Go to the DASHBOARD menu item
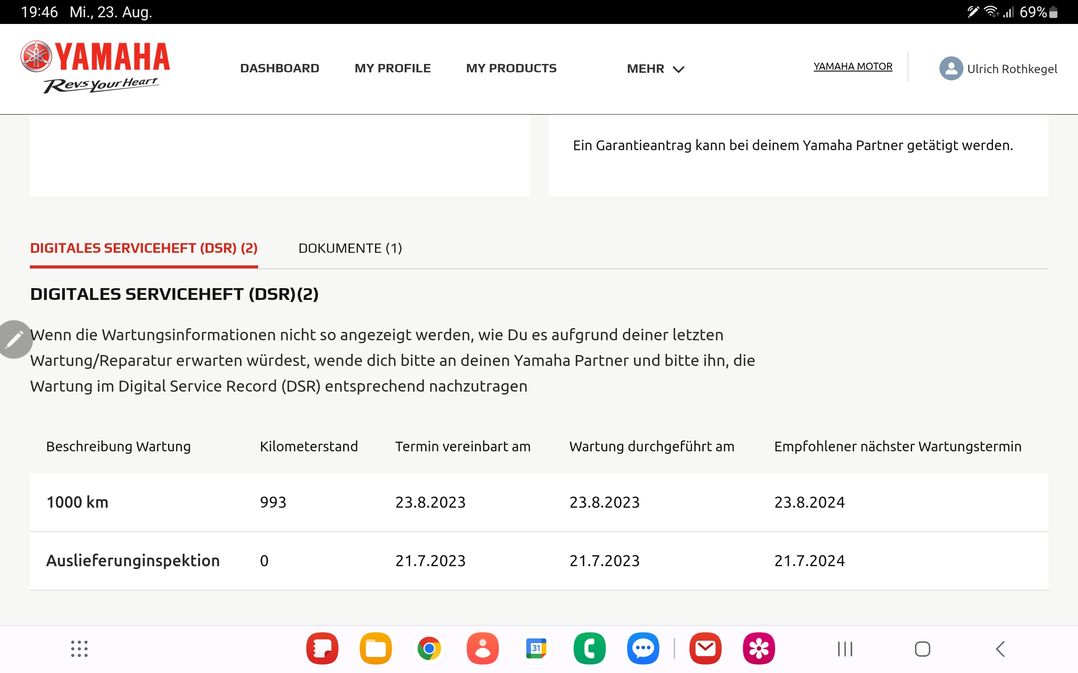Viewport: 1078px width, 673px height. coord(279,68)
